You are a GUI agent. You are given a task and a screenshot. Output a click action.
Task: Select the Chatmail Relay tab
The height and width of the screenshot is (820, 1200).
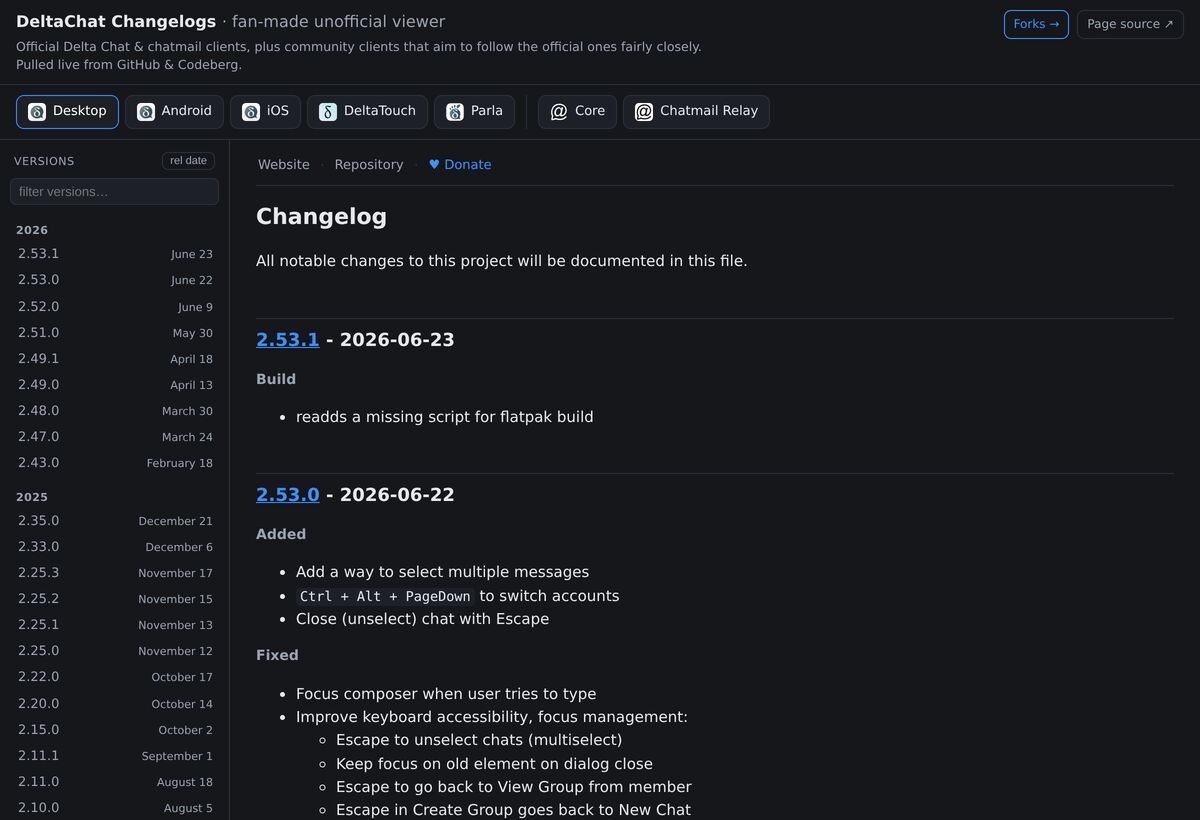[696, 112]
